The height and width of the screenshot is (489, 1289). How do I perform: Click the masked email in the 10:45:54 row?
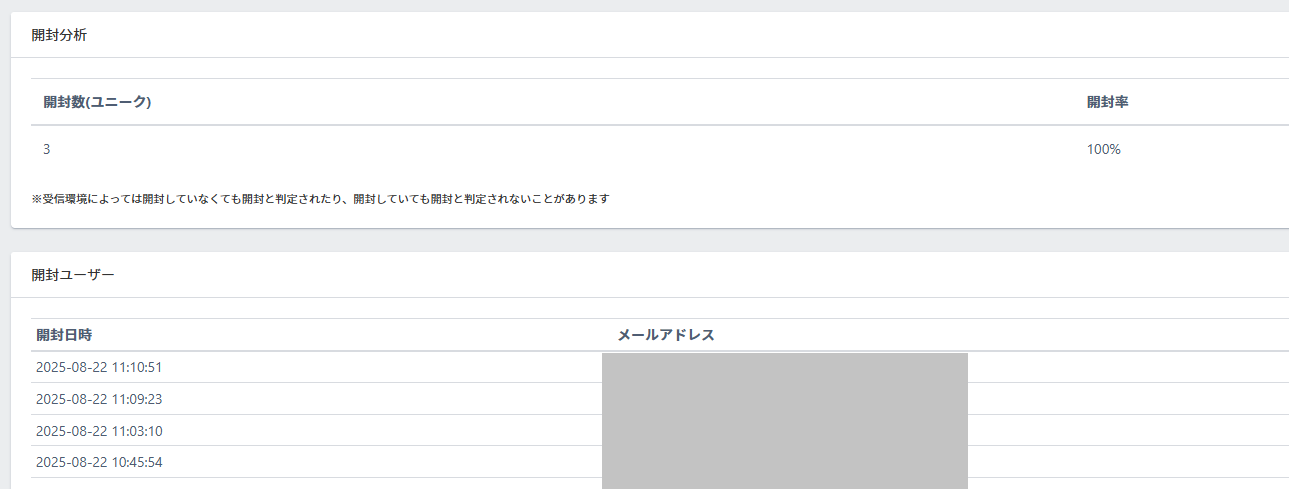click(784, 463)
